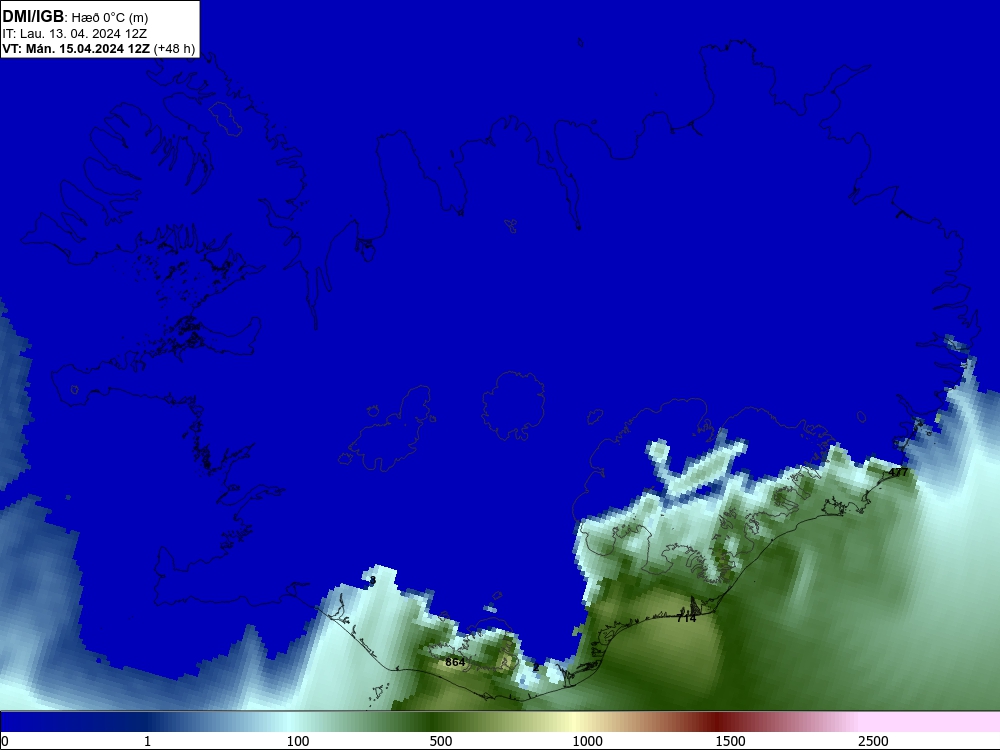Click the color scale label 1000

[587, 741]
